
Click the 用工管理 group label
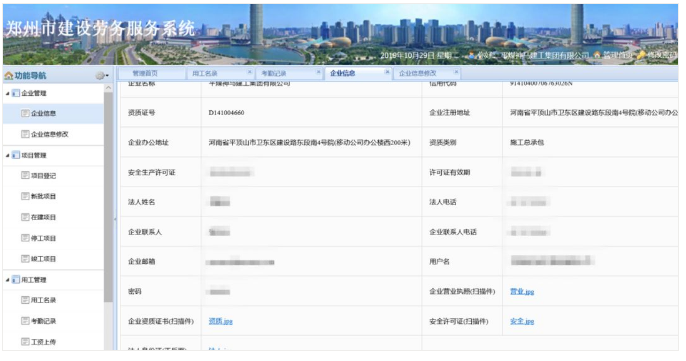click(34, 280)
